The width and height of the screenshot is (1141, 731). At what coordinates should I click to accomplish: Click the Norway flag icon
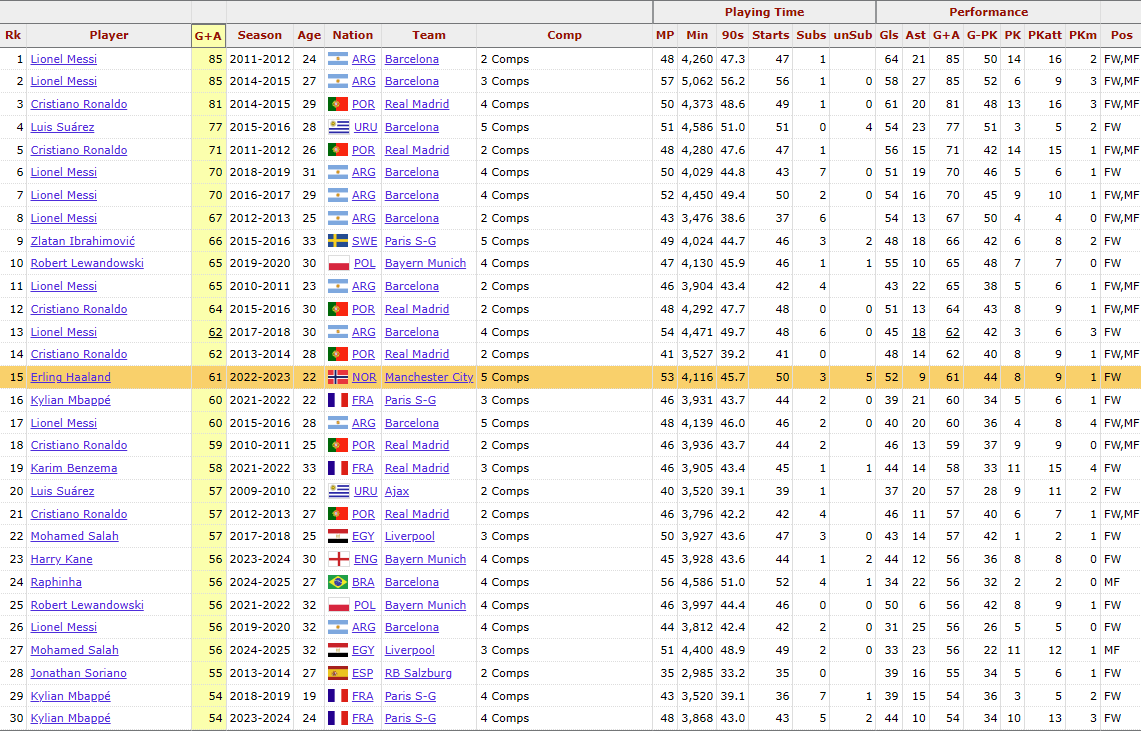point(338,377)
